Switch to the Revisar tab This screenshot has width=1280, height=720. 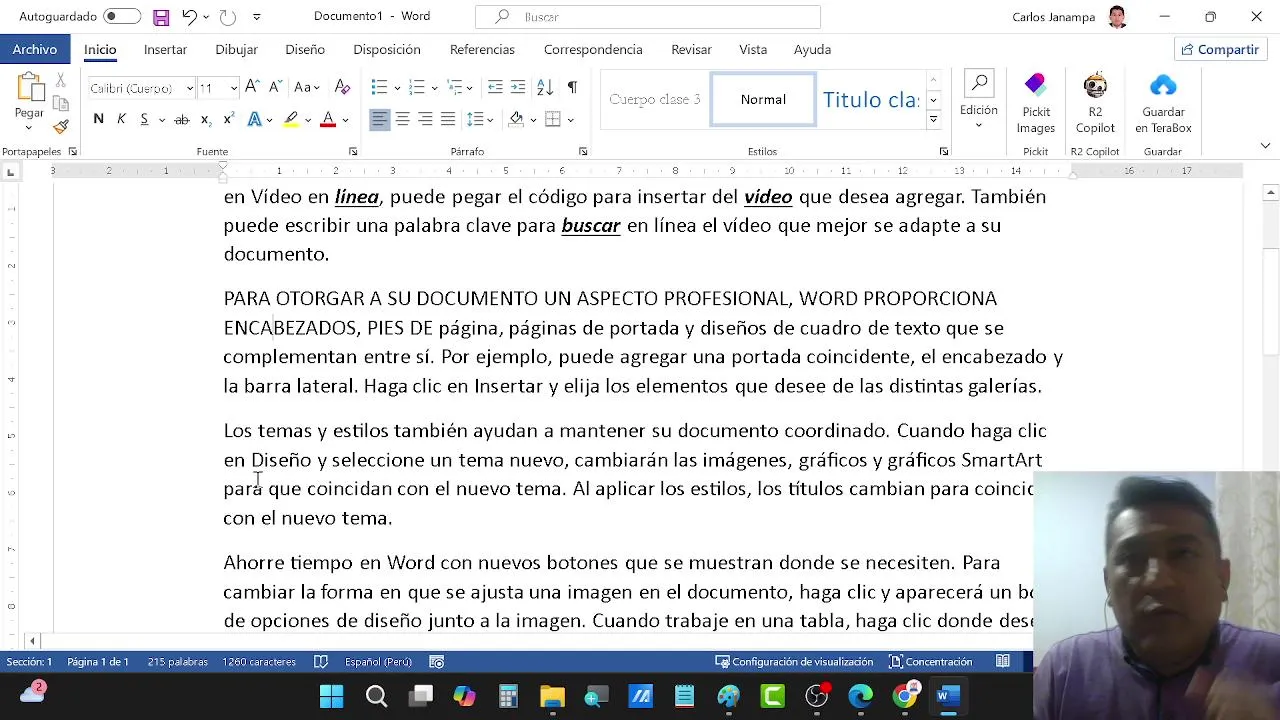pos(691,49)
